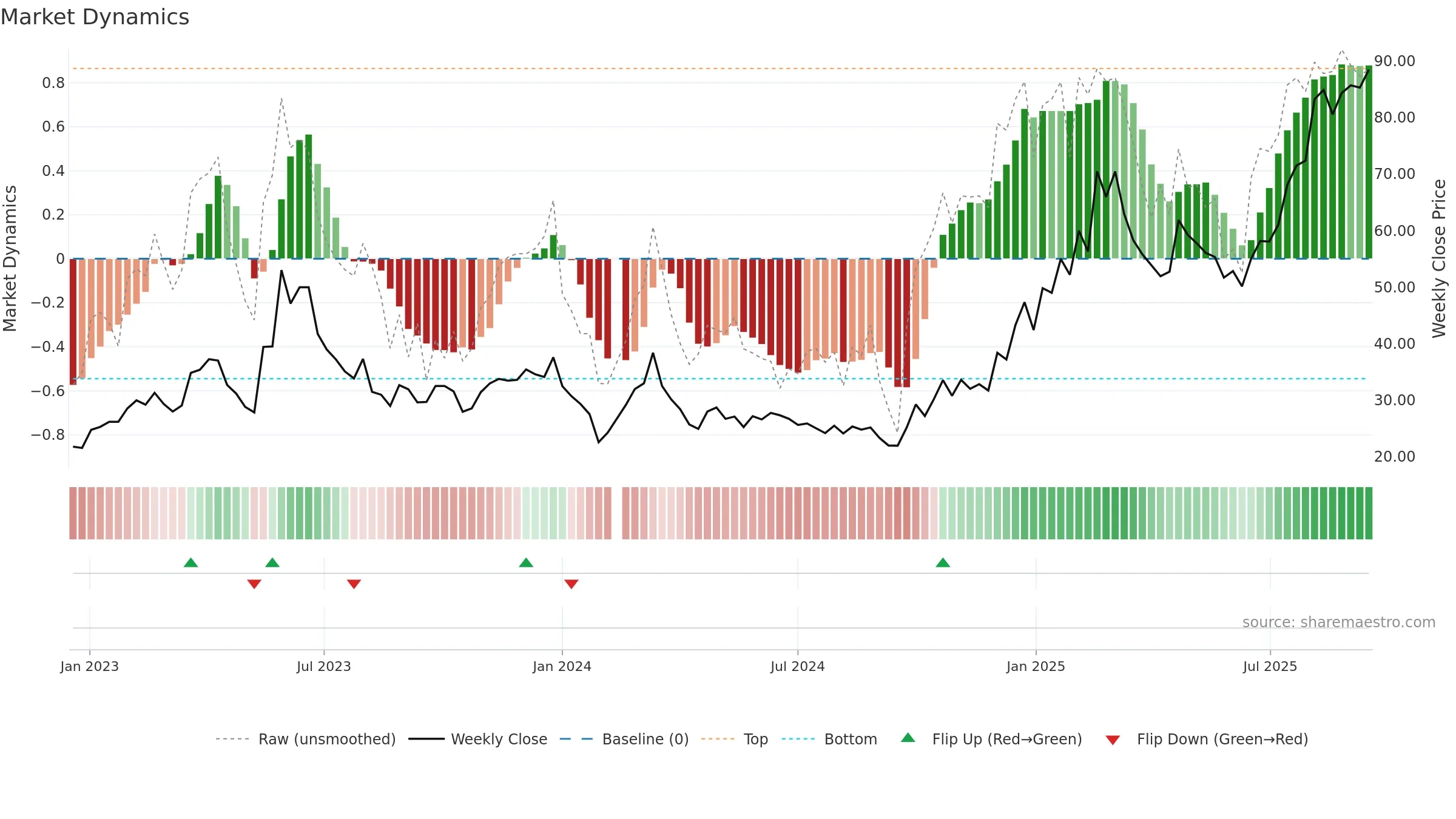Toggle Flip Up (Red→Green) legend entry
Image resolution: width=1456 pixels, height=819 pixels.
point(991,739)
